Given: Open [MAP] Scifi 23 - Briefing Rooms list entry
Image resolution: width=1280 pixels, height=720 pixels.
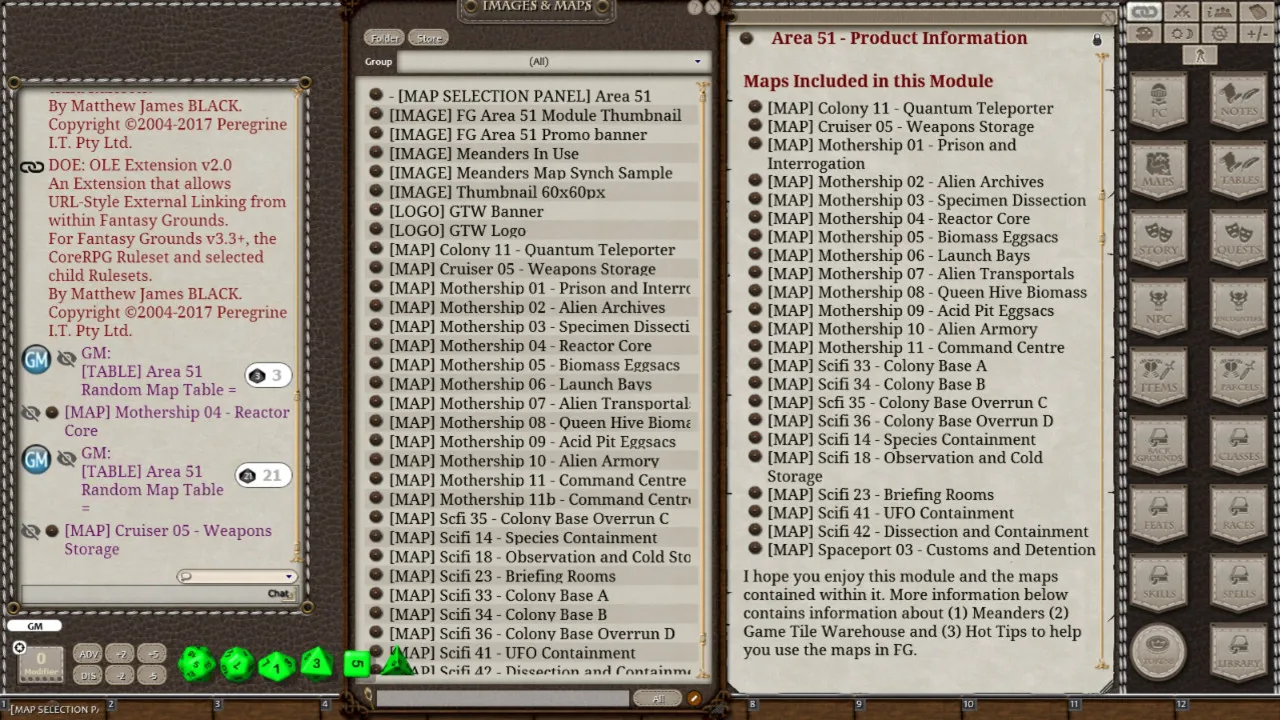Looking at the screenshot, I should point(502,576).
